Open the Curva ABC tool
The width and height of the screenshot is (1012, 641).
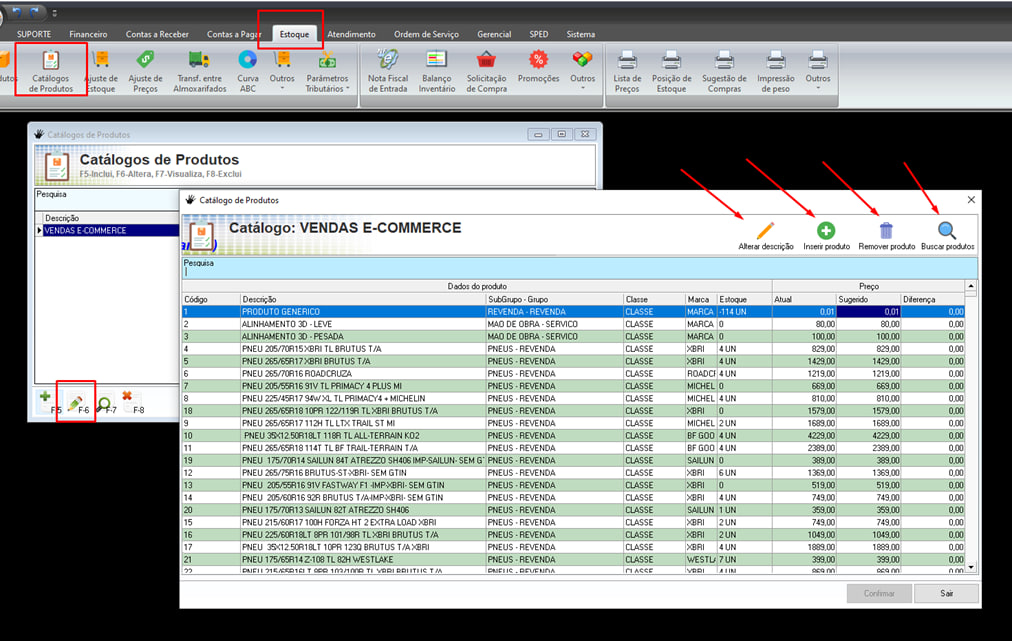click(247, 70)
